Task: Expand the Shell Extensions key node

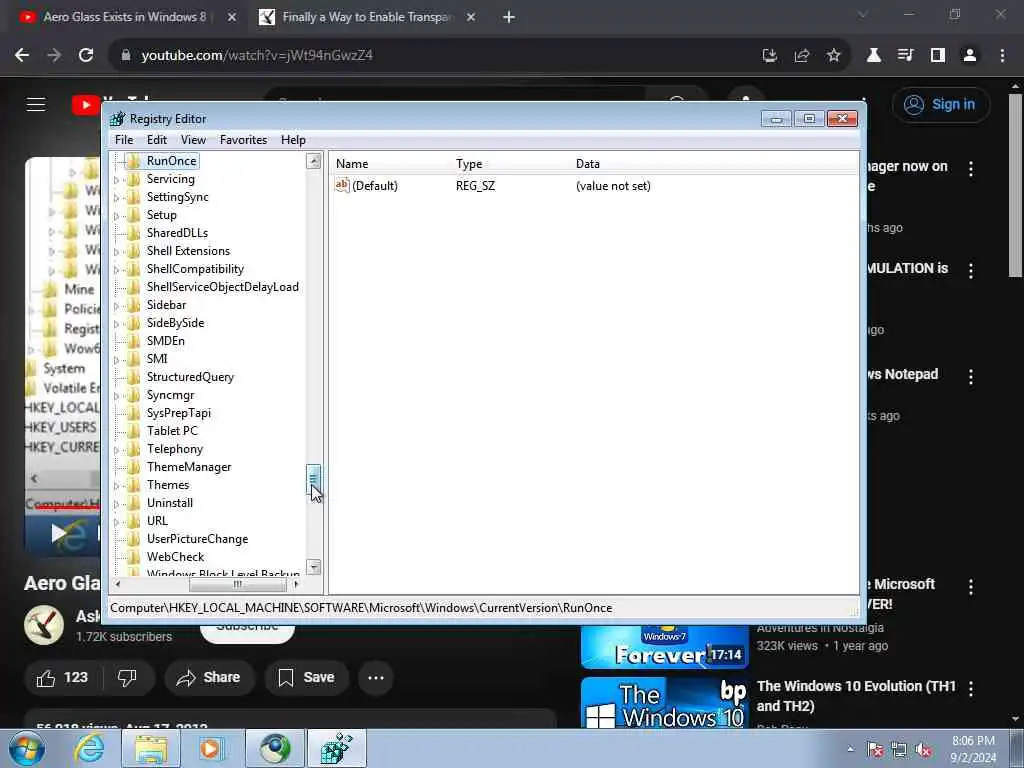Action: point(117,251)
